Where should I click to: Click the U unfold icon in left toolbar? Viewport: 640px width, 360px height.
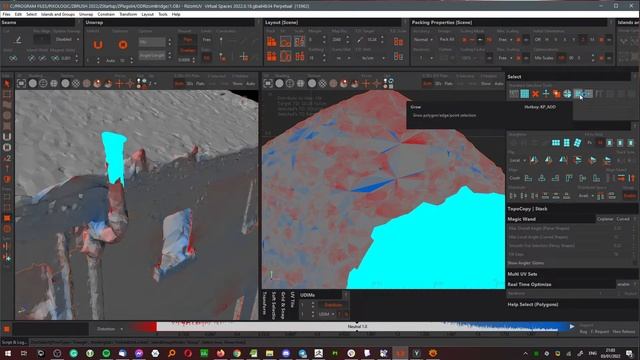(x=7, y=137)
